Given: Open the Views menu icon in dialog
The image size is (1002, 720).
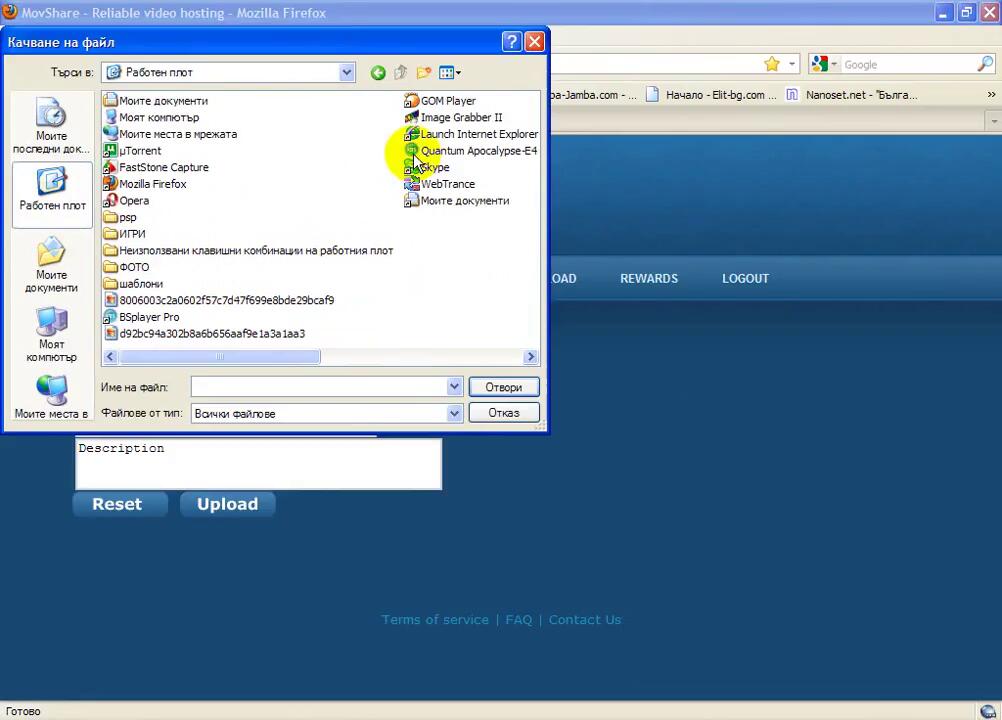Looking at the screenshot, I should (449, 72).
